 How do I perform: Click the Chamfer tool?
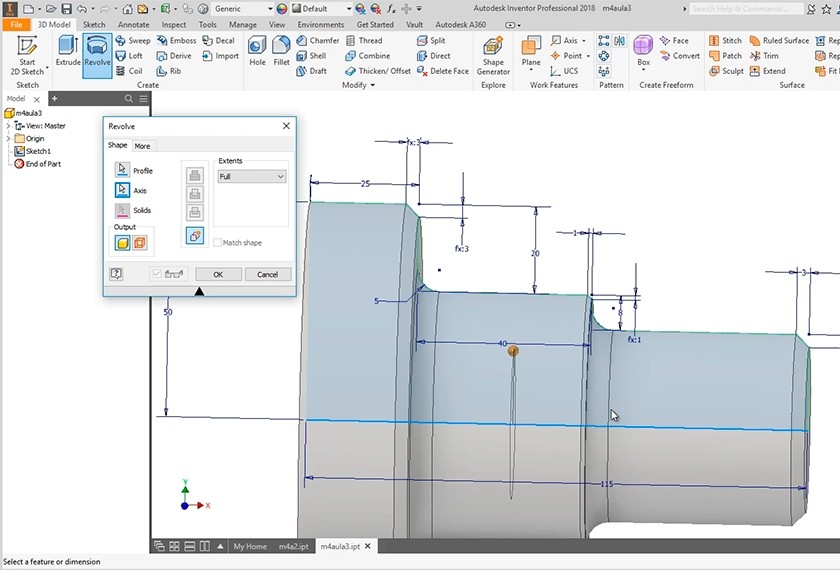click(317, 41)
